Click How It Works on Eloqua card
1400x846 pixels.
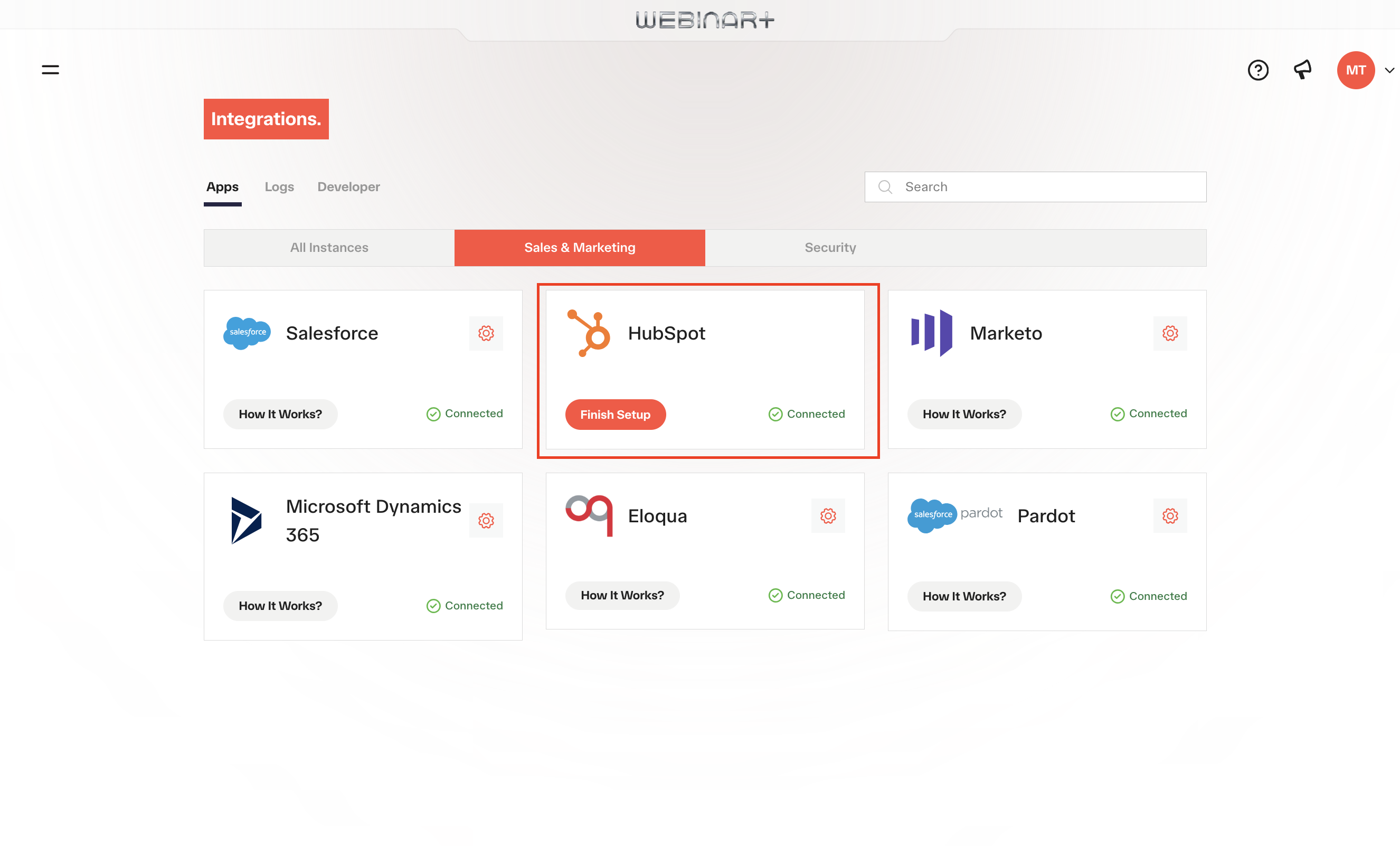click(x=622, y=595)
